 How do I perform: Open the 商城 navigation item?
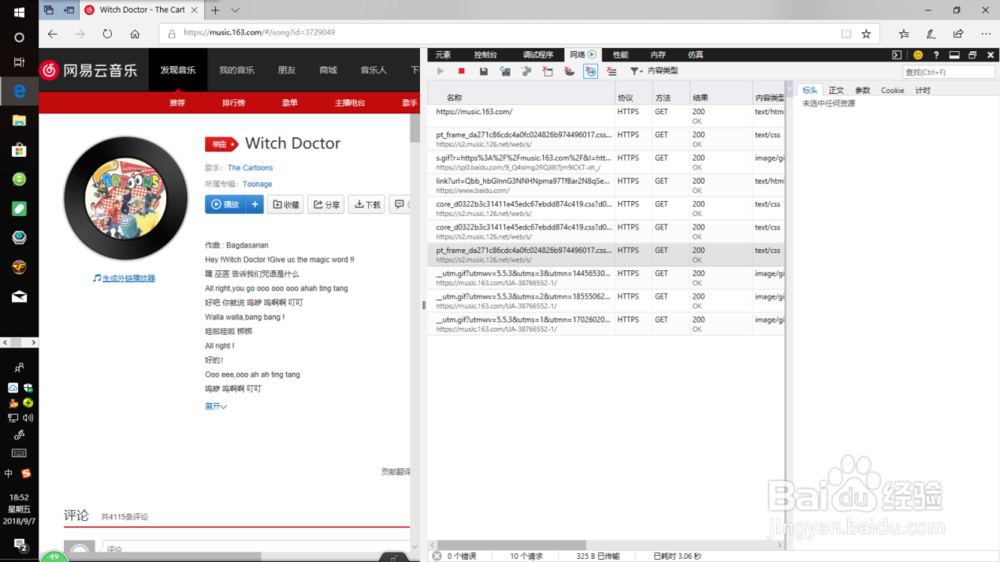coord(328,70)
